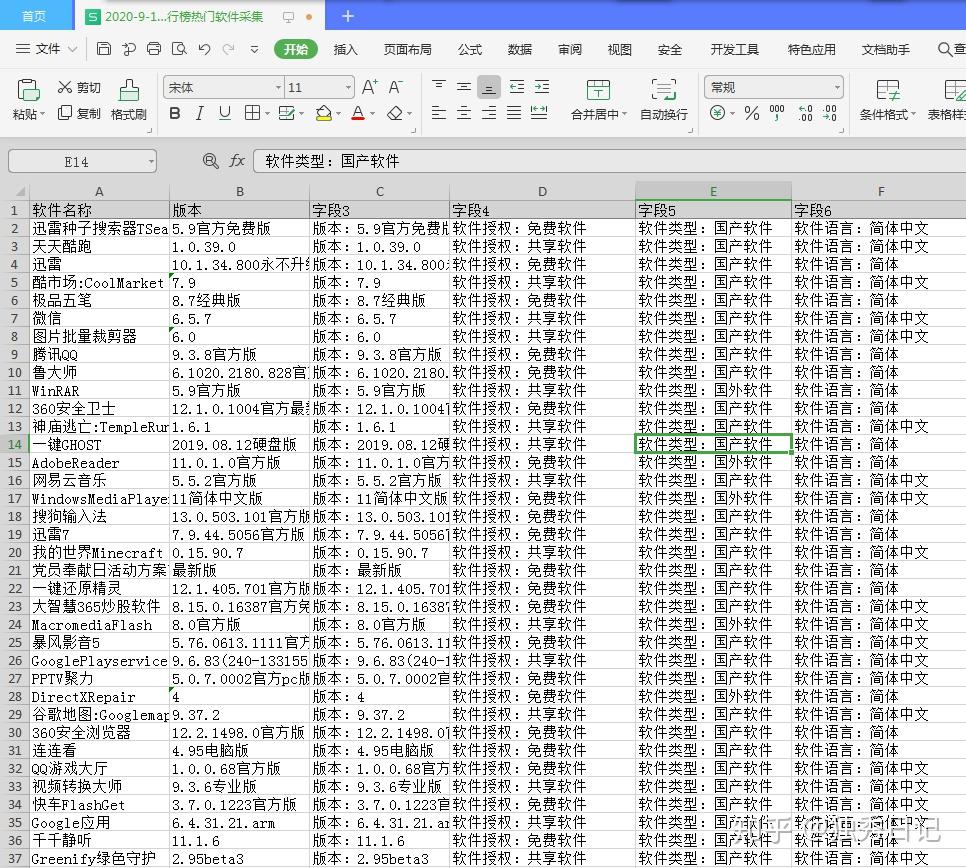The image size is (966, 868).
Task: Click the Wrap Text (自动换行) icon
Action: 664,90
